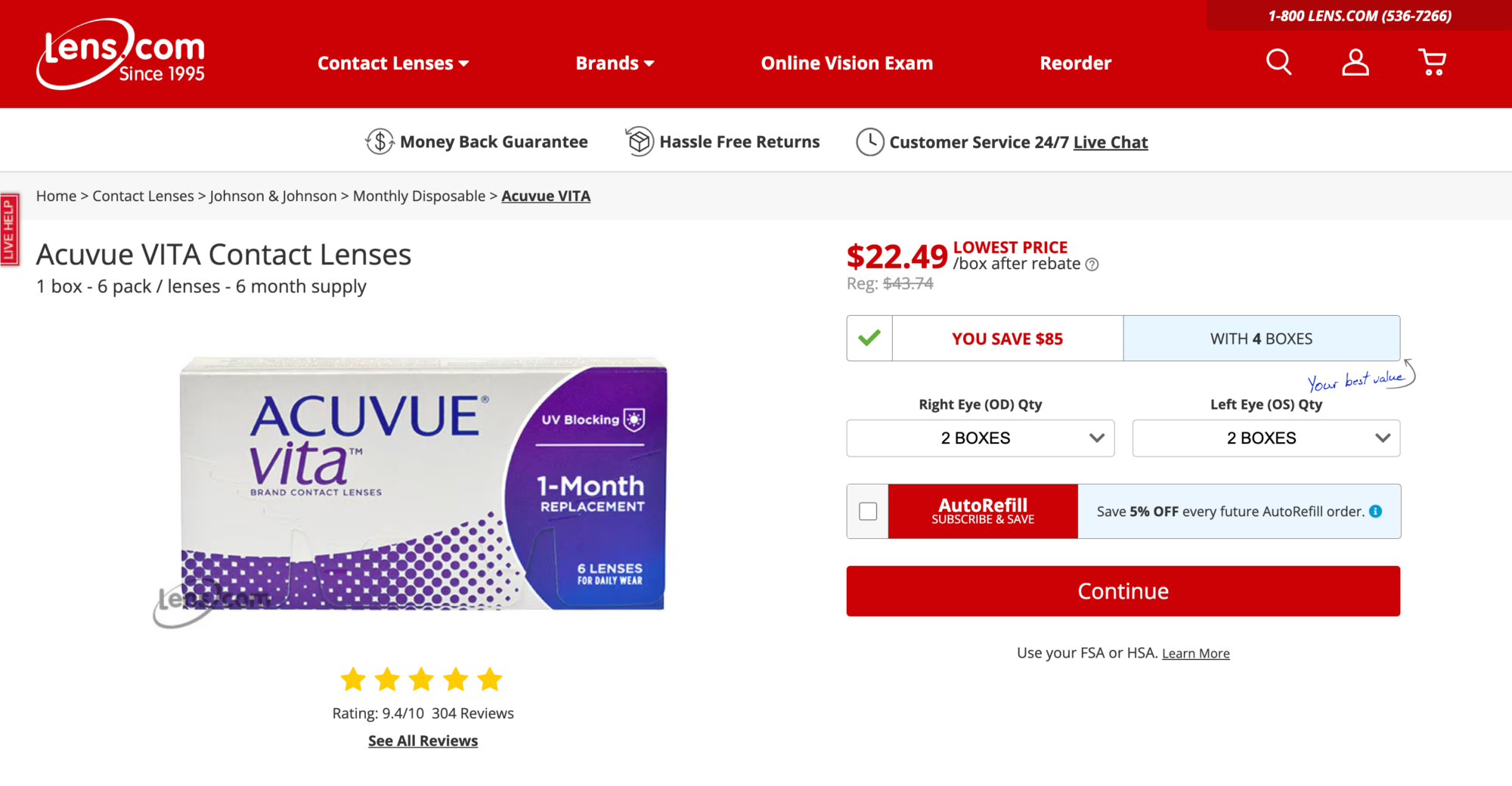
Task: Open the search magnifier icon
Action: [x=1278, y=62]
